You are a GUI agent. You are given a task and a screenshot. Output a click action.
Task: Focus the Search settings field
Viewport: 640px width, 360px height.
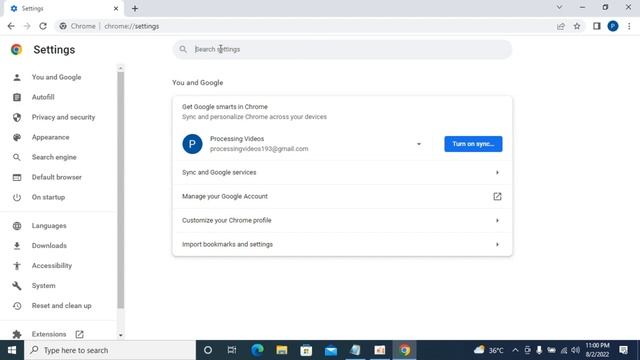(342, 49)
